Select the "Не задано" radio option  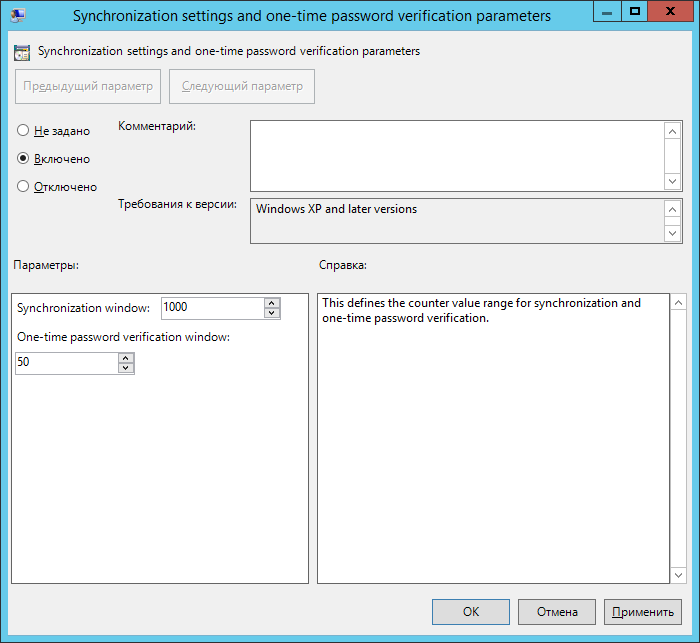(23, 131)
